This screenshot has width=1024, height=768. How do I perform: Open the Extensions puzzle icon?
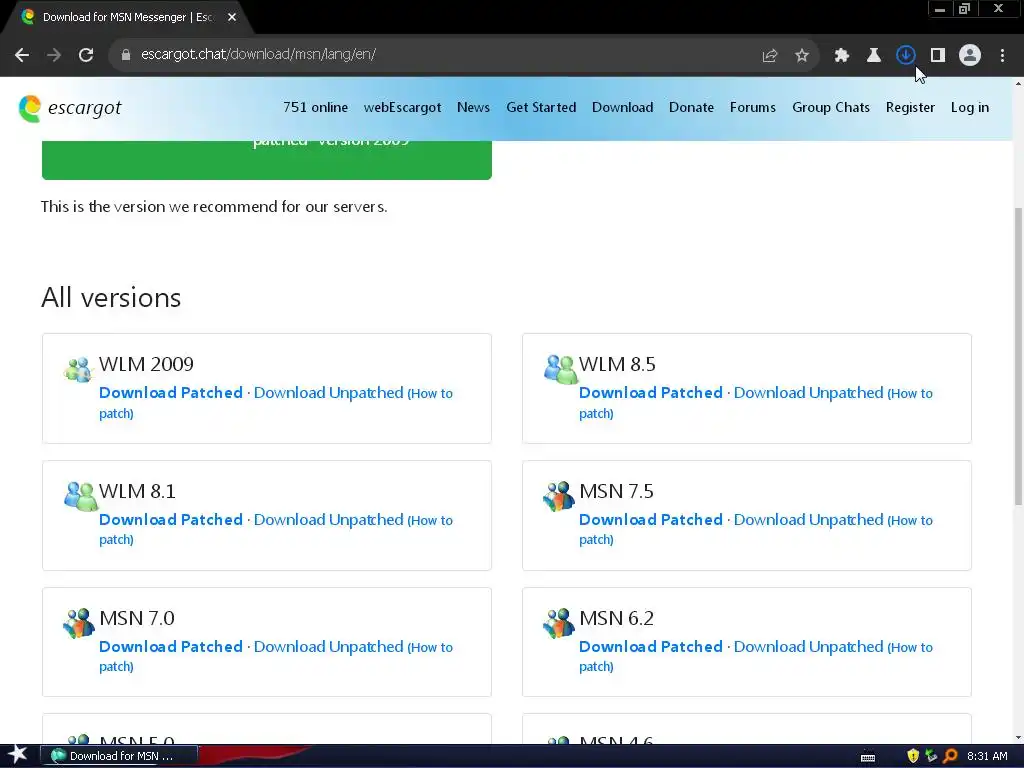pos(841,56)
